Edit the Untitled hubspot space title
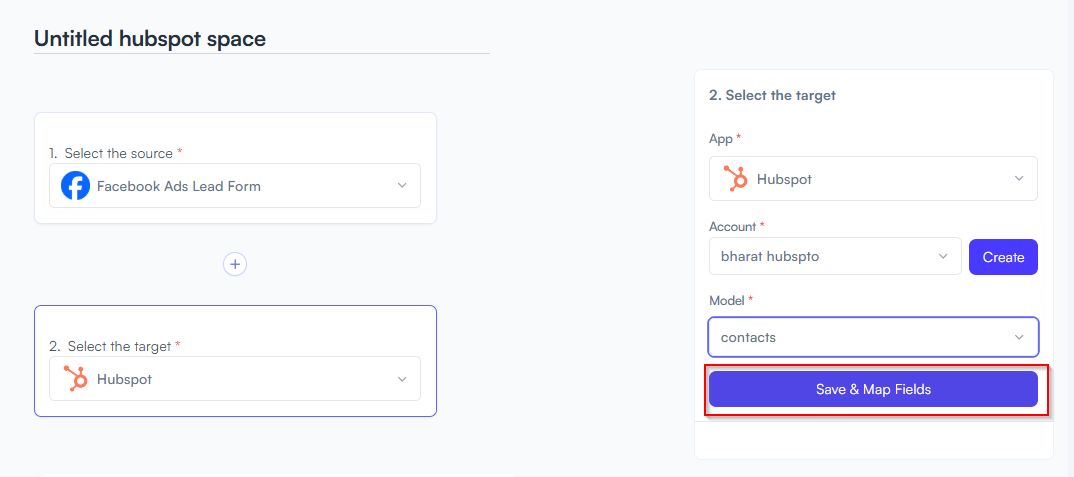Screen dimensions: 1074x477 click(x=150, y=38)
